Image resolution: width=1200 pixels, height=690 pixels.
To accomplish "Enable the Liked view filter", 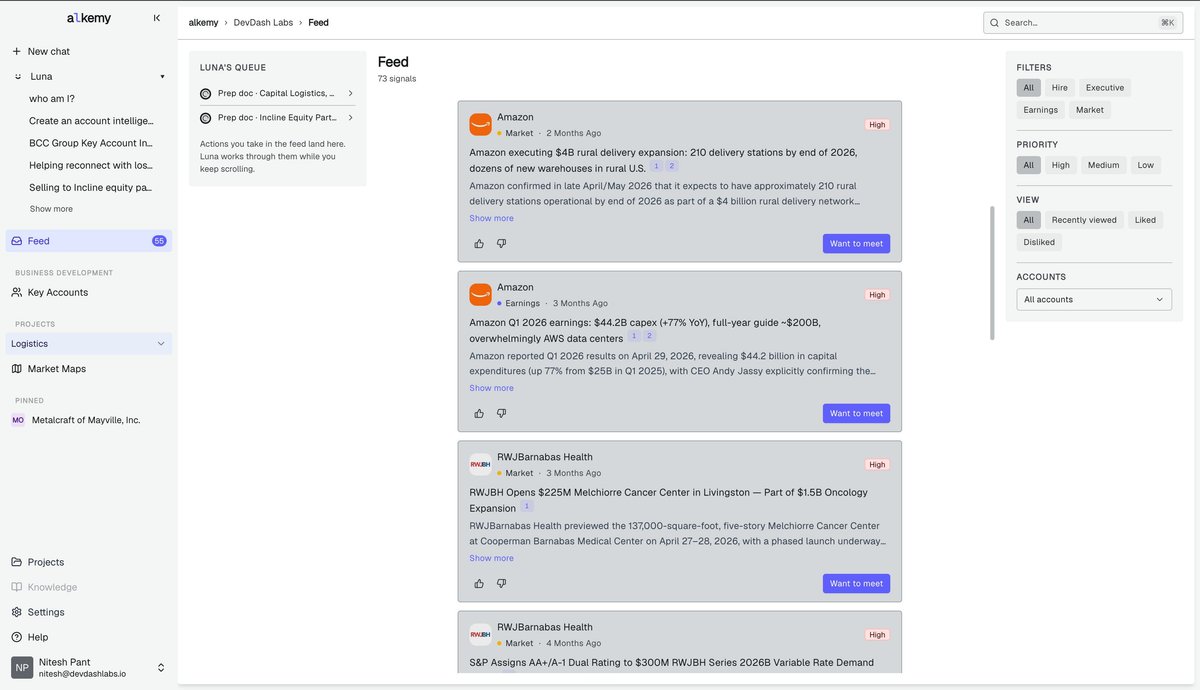I will tap(1145, 220).
